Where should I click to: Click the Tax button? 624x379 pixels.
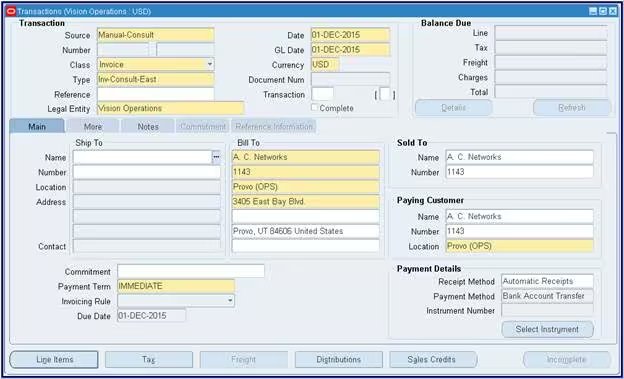click(x=149, y=359)
